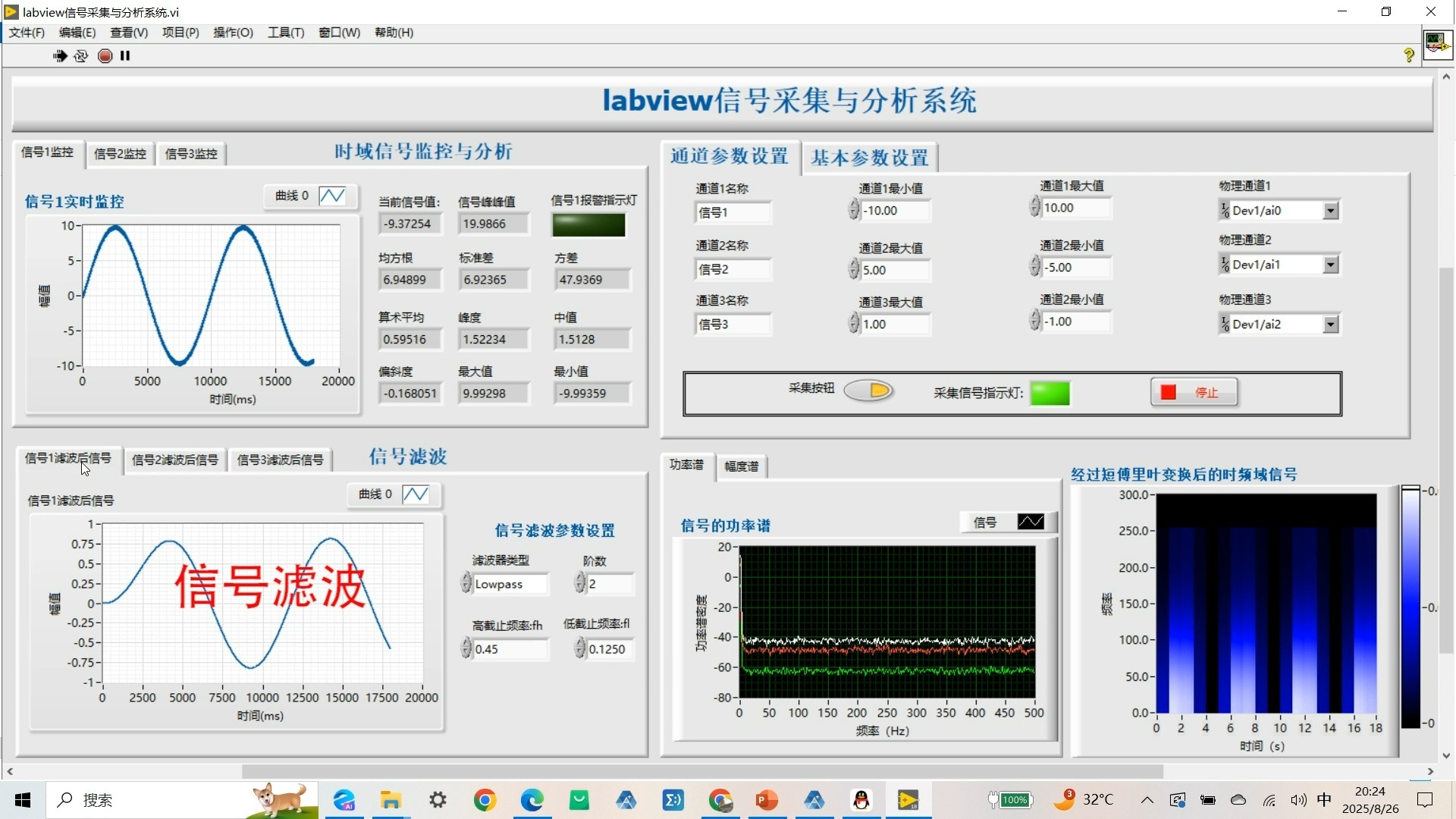Step the 滤波器类型 Lowpass selector

[466, 583]
